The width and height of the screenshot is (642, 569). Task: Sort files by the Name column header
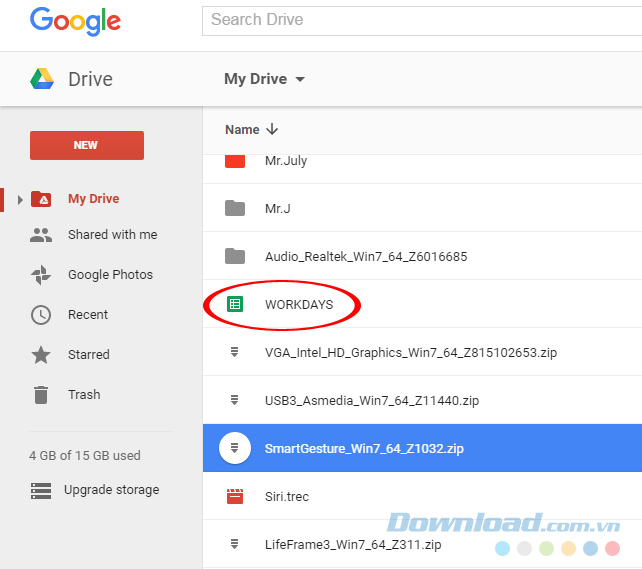click(x=242, y=130)
